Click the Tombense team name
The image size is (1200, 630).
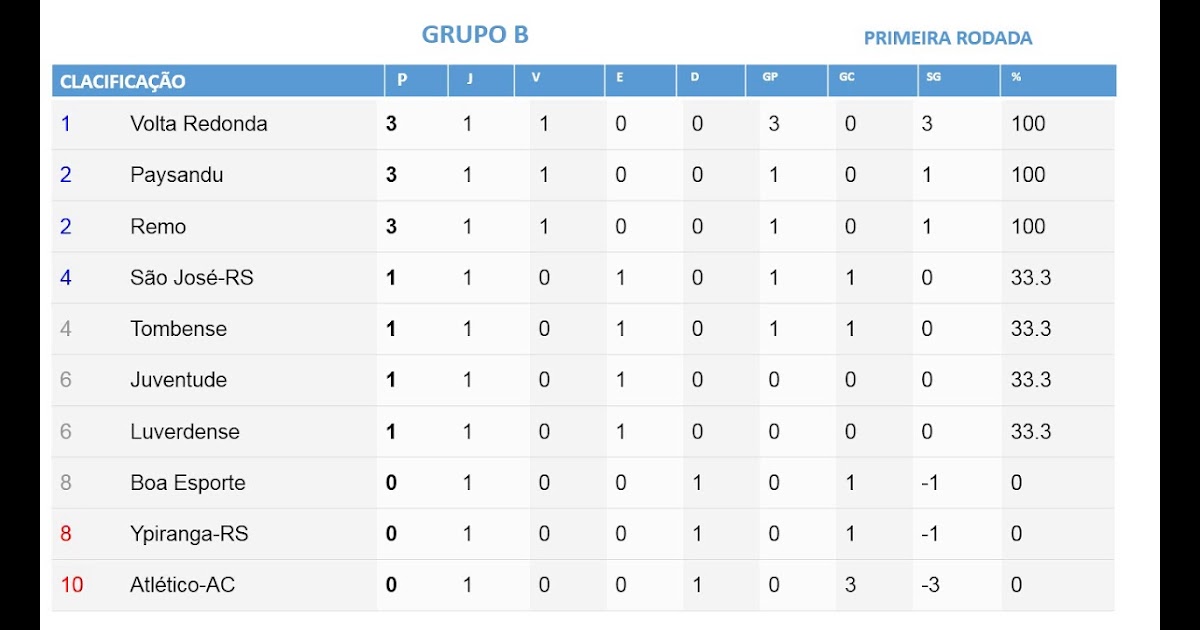178,329
